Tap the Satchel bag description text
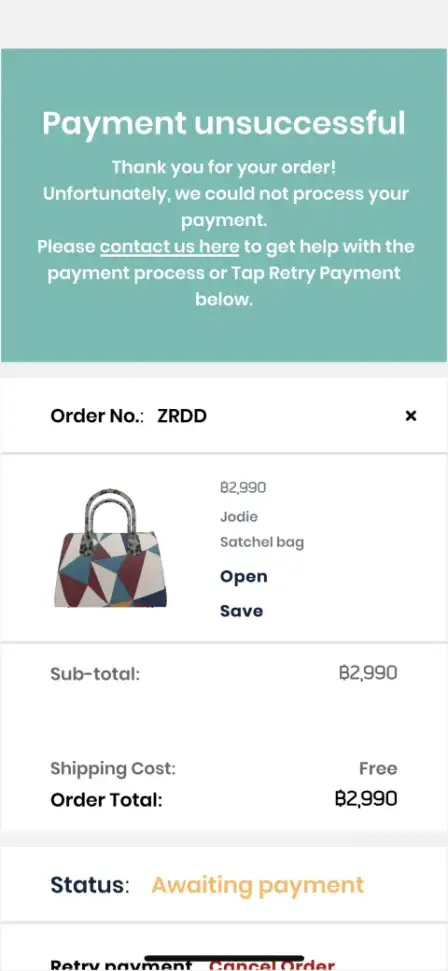 coord(261,543)
